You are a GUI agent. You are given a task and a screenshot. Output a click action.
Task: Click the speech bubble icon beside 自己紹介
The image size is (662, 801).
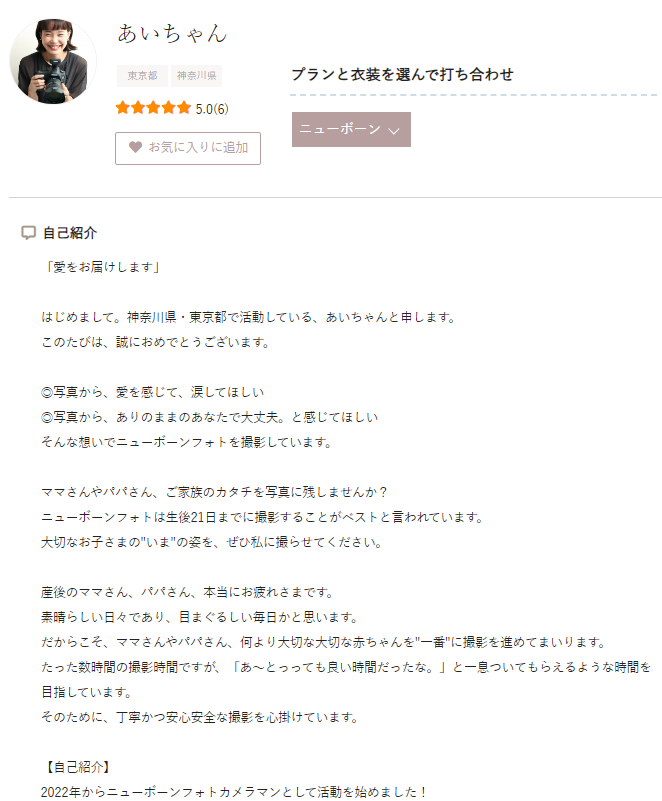tap(29, 233)
